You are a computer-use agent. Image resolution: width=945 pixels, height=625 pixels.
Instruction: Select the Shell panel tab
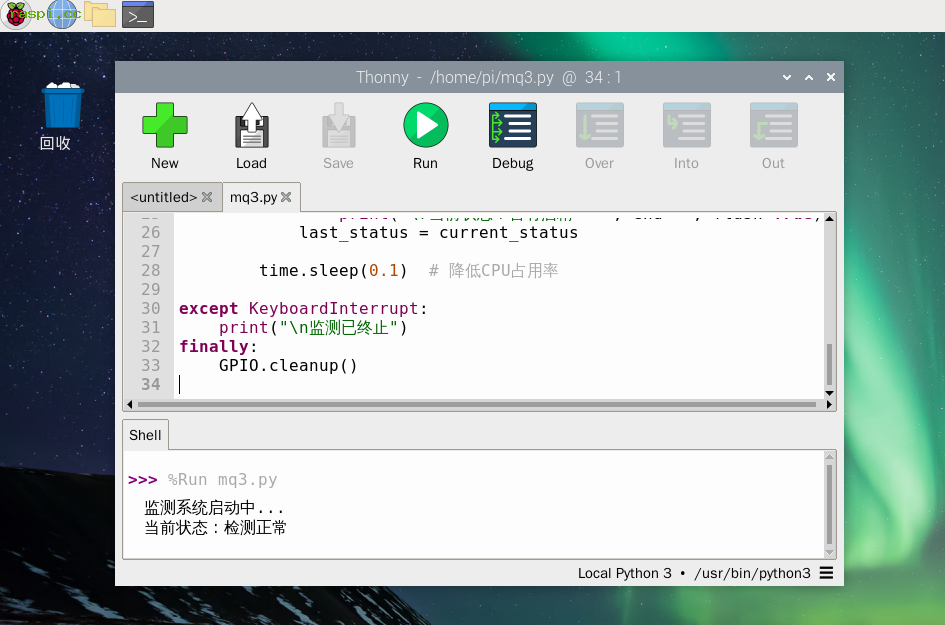click(x=145, y=435)
